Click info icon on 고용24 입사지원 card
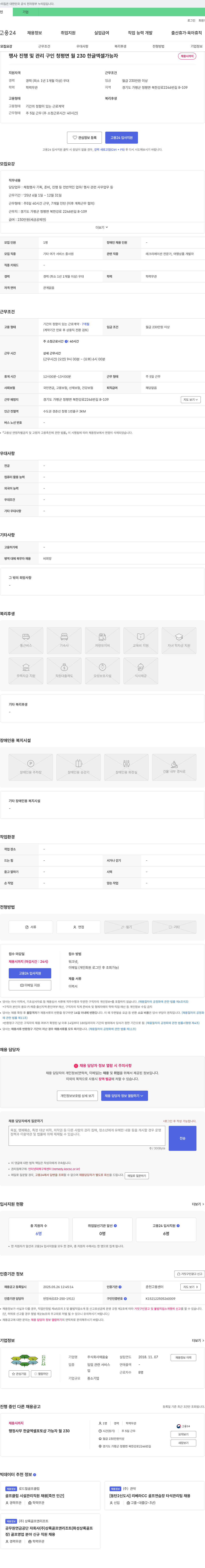This screenshot has width=205, height=1568. 178,1226
